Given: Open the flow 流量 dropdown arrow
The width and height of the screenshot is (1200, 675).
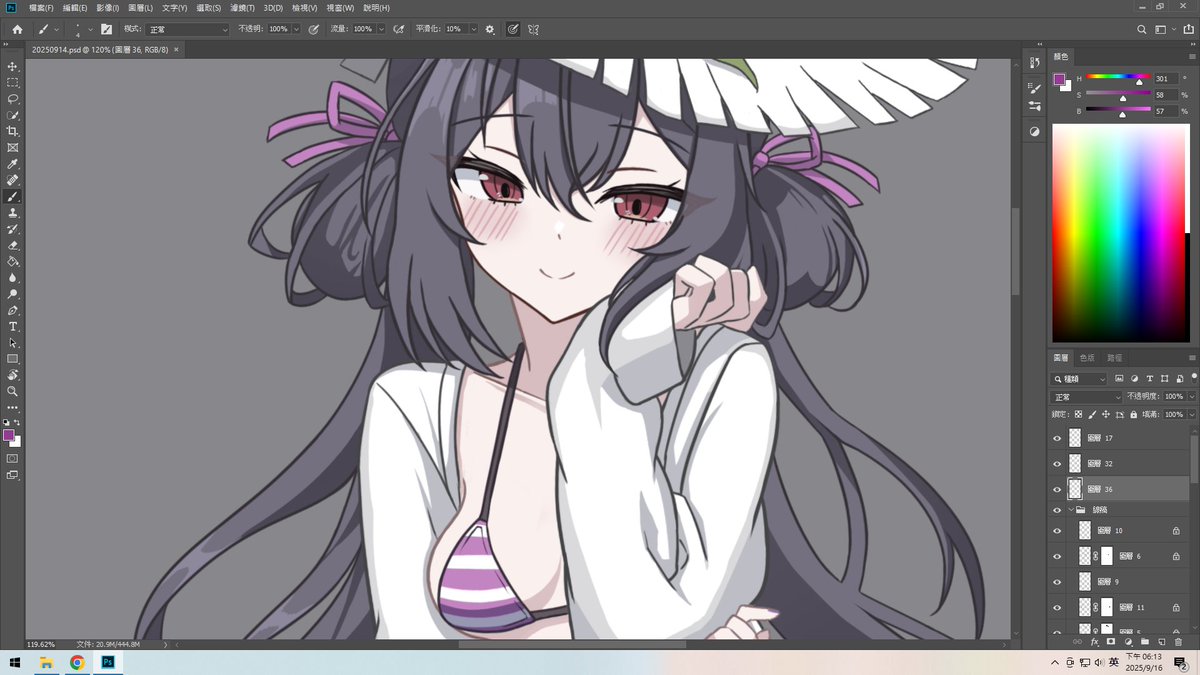Looking at the screenshot, I should [381, 29].
